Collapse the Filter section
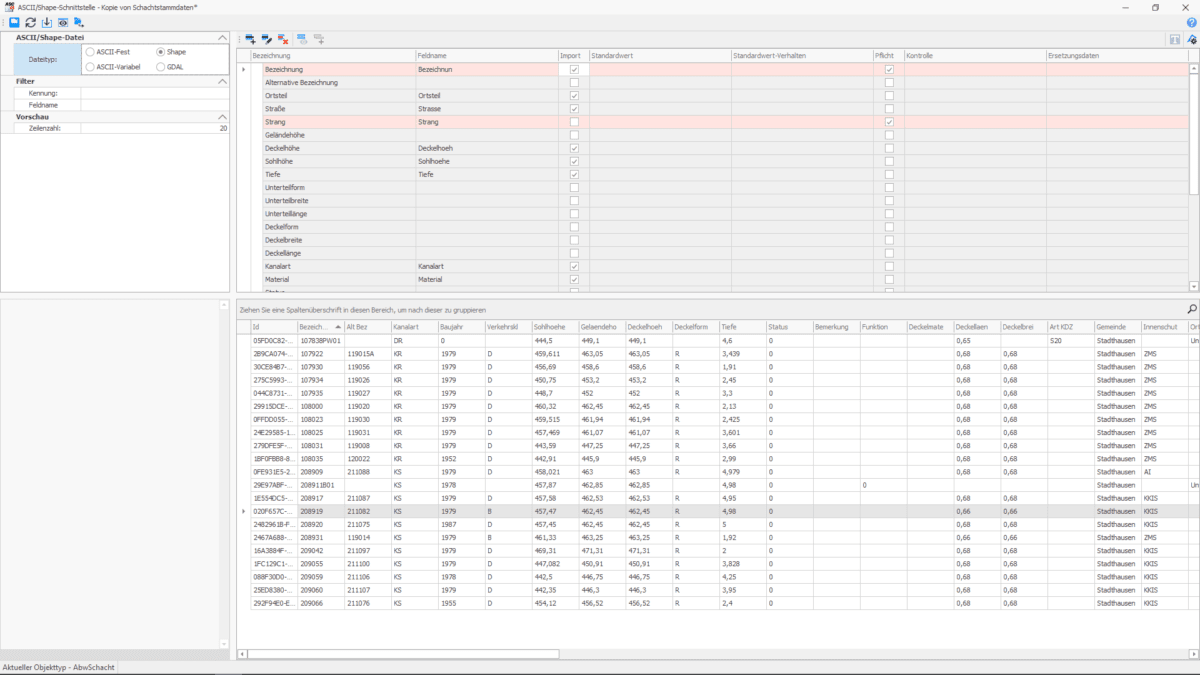Image resolution: width=1200 pixels, height=675 pixels. [x=222, y=81]
